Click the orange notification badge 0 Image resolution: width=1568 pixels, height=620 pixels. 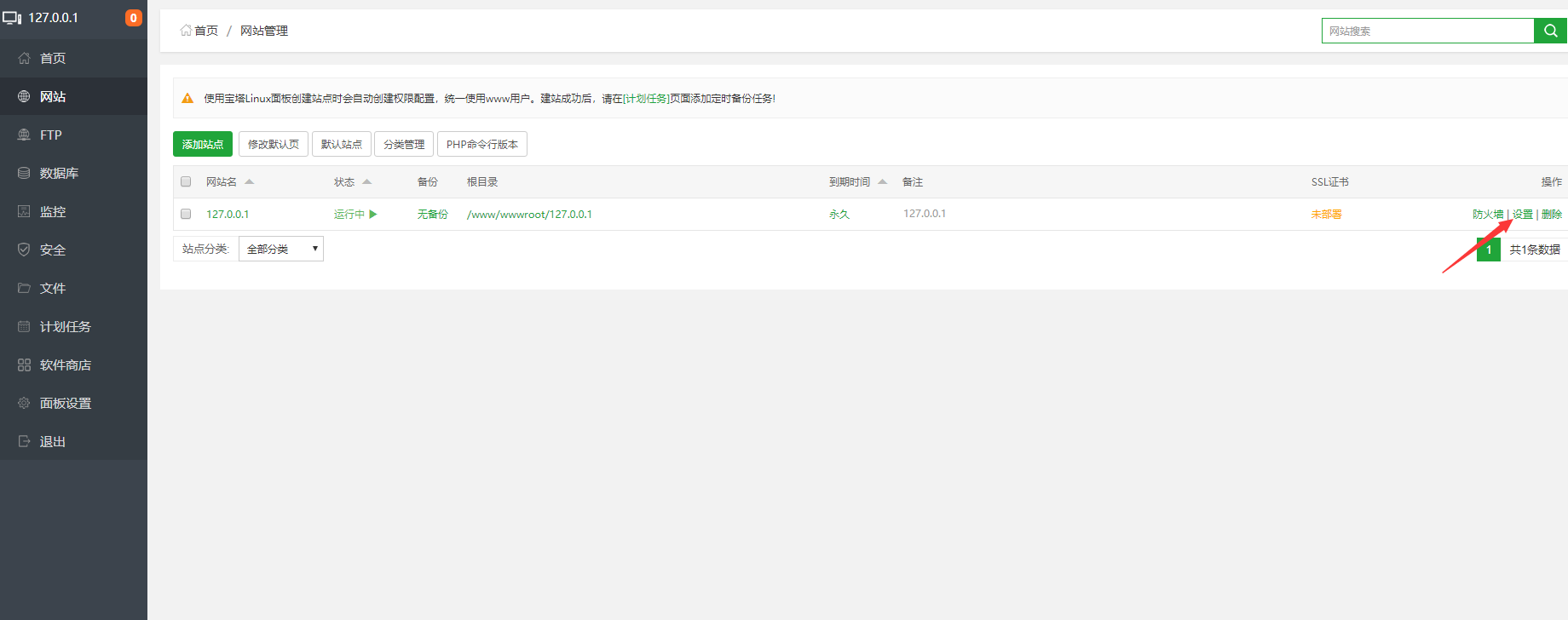click(x=134, y=18)
